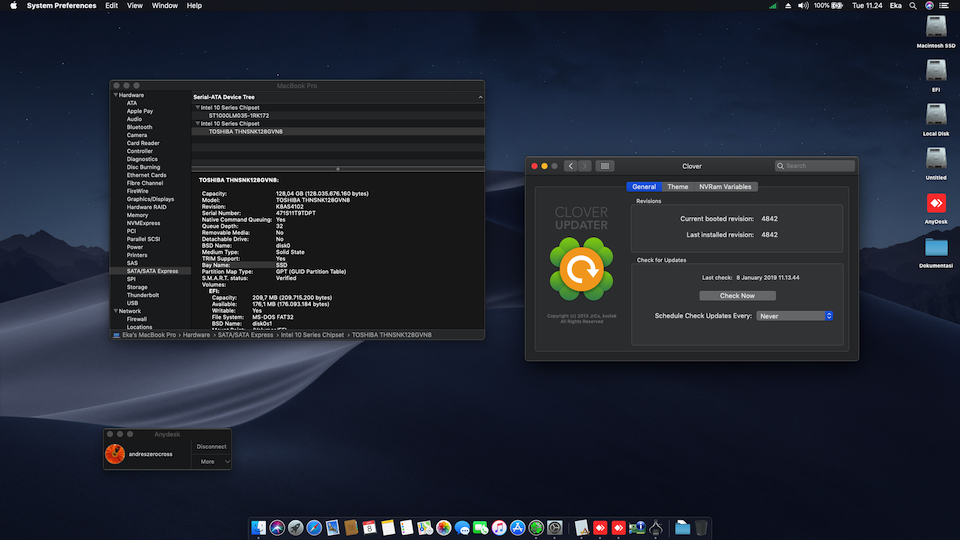Switch to the NVRam Variables tab
The image size is (960, 540).
click(x=725, y=187)
